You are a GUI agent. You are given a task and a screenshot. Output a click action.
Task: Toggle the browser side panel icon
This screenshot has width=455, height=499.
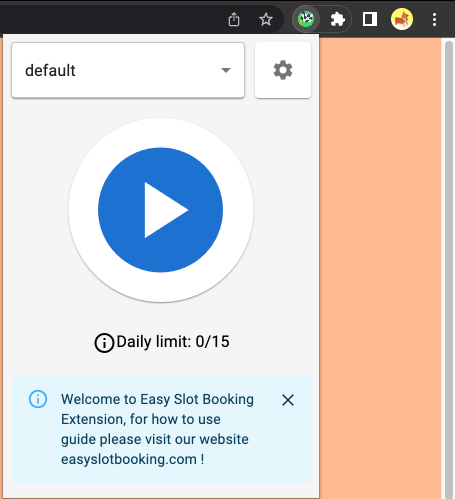point(370,19)
